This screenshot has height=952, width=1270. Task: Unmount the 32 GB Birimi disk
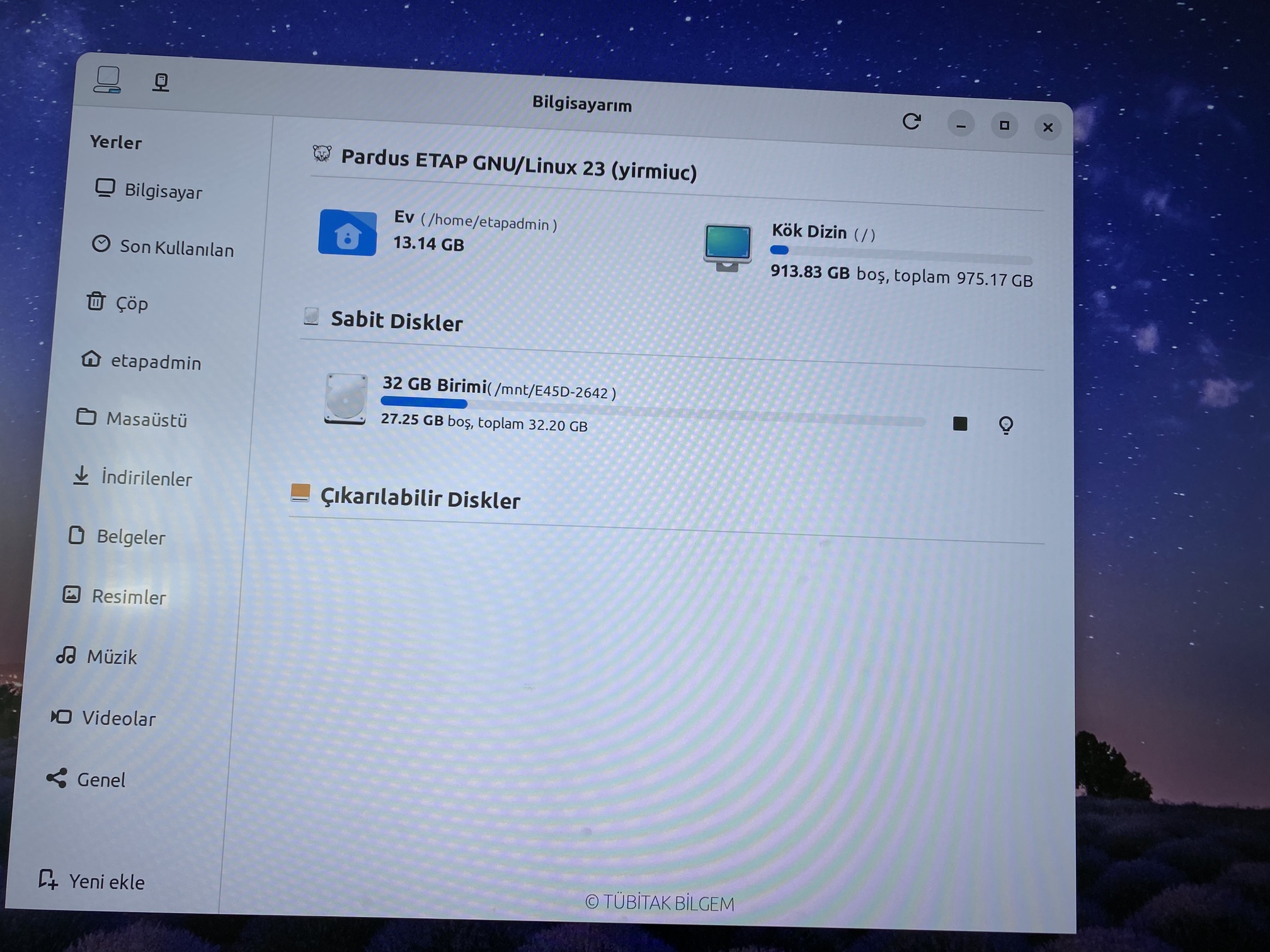959,424
